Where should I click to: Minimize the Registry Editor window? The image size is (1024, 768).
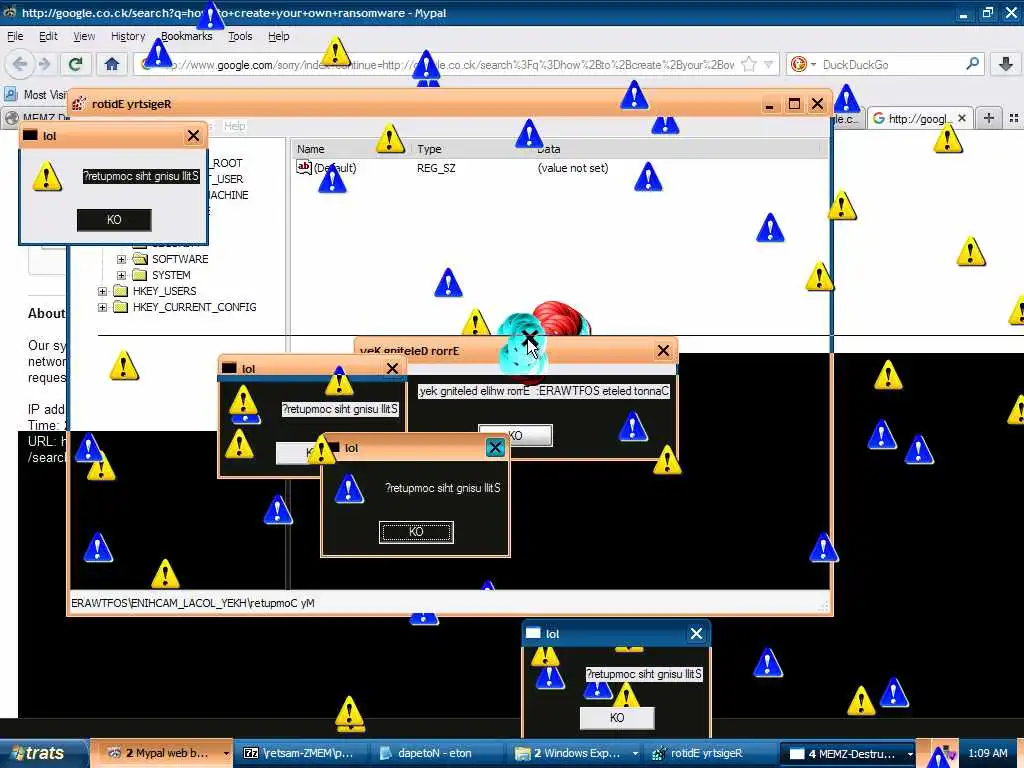coord(770,104)
